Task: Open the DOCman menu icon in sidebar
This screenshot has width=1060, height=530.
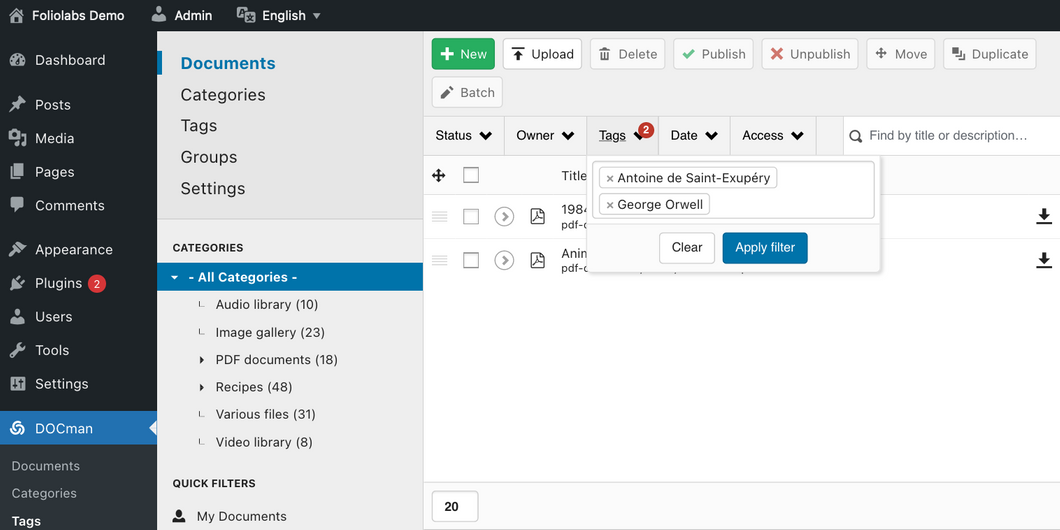Action: point(18,428)
